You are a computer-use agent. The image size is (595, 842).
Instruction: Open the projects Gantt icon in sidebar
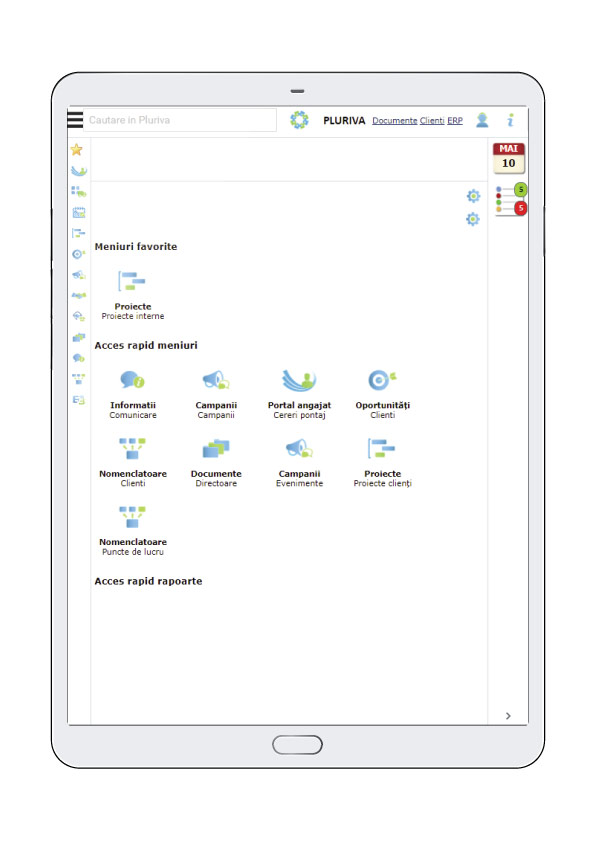[78, 233]
